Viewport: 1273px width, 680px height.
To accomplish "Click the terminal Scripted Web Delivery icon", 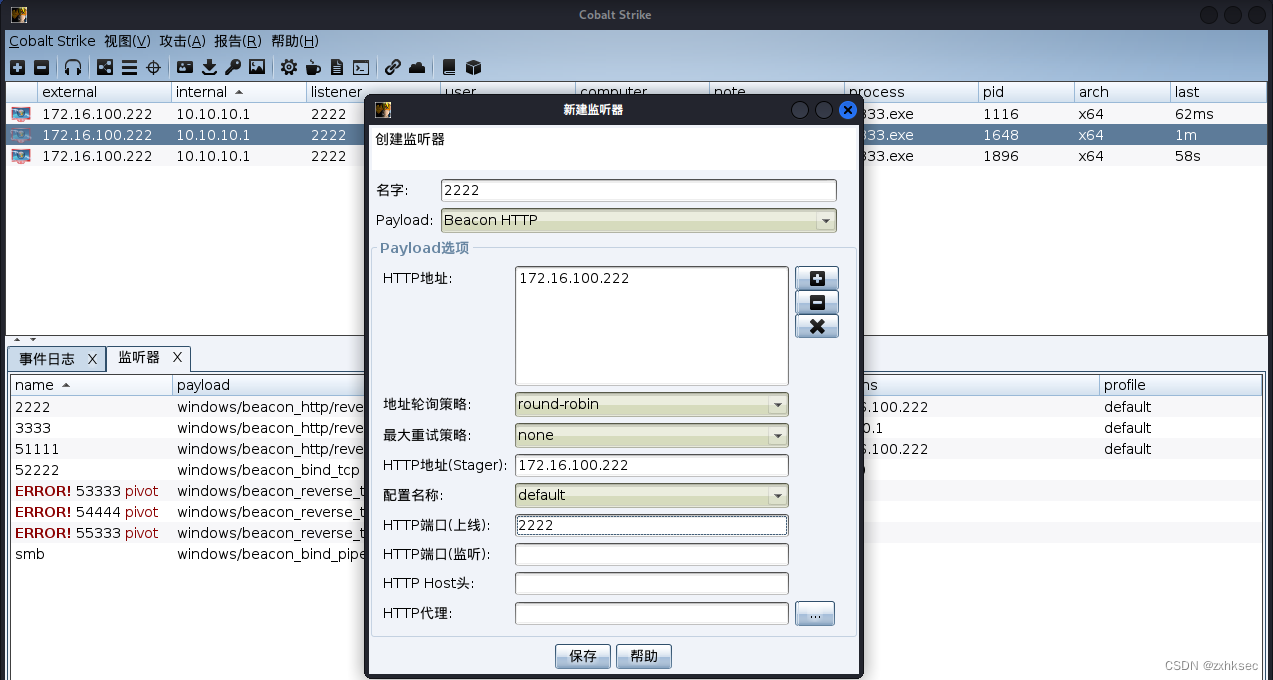I will [x=361, y=67].
